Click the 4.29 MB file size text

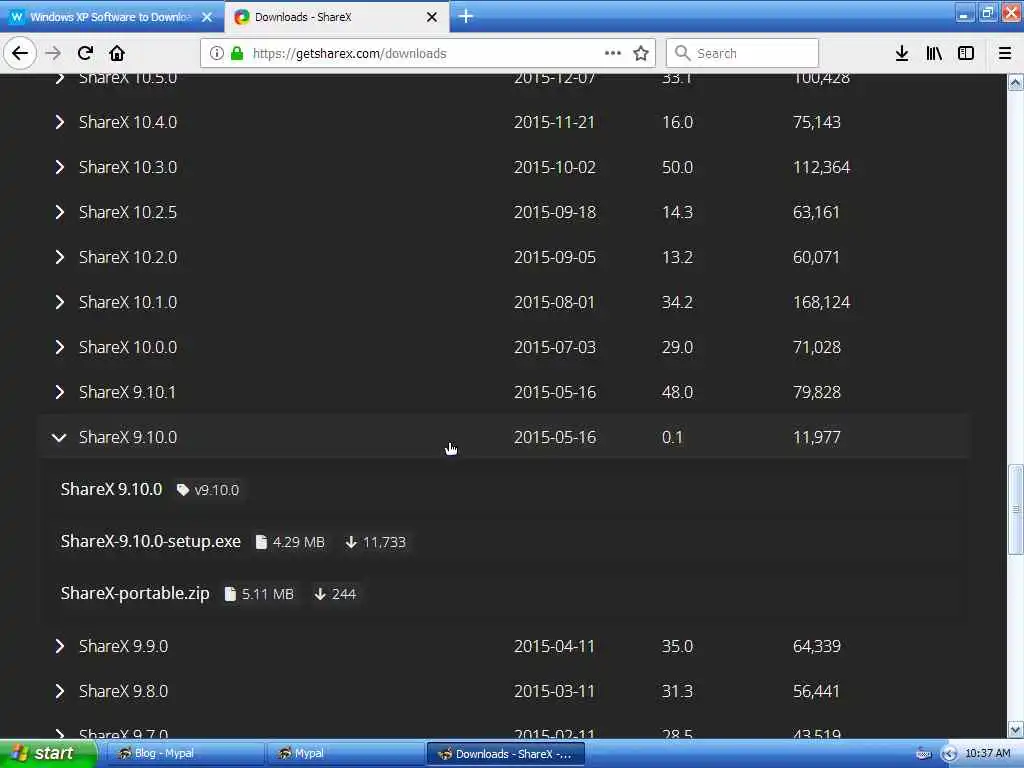click(298, 542)
